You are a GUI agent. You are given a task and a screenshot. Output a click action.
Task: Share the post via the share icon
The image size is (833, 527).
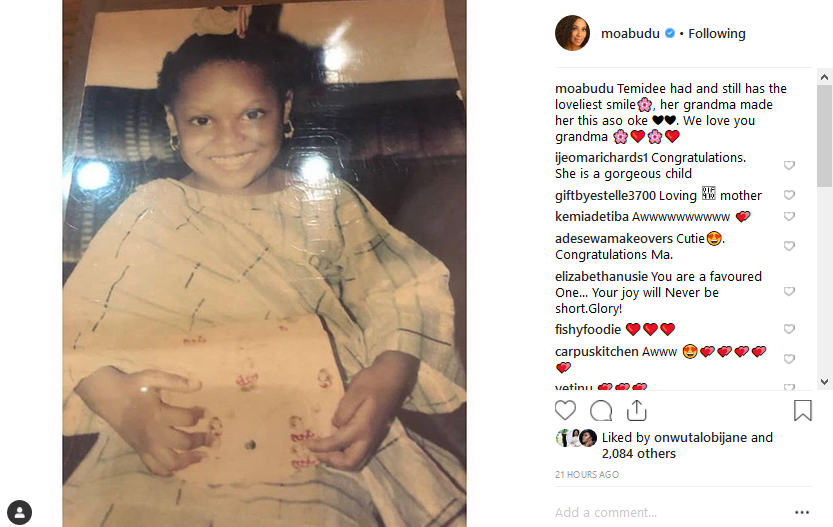pyautogui.click(x=636, y=410)
